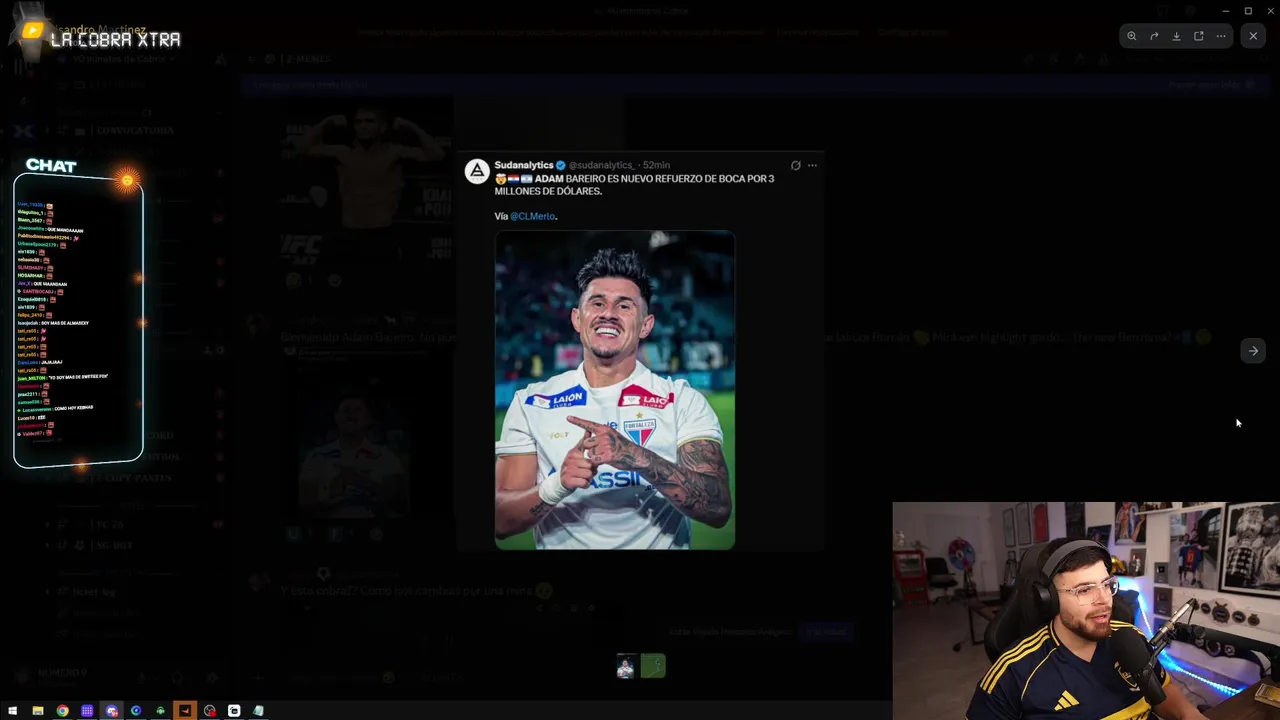Image resolution: width=1280 pixels, height=720 pixels.
Task: Select the first thumbnail in image carousel
Action: tap(626, 666)
